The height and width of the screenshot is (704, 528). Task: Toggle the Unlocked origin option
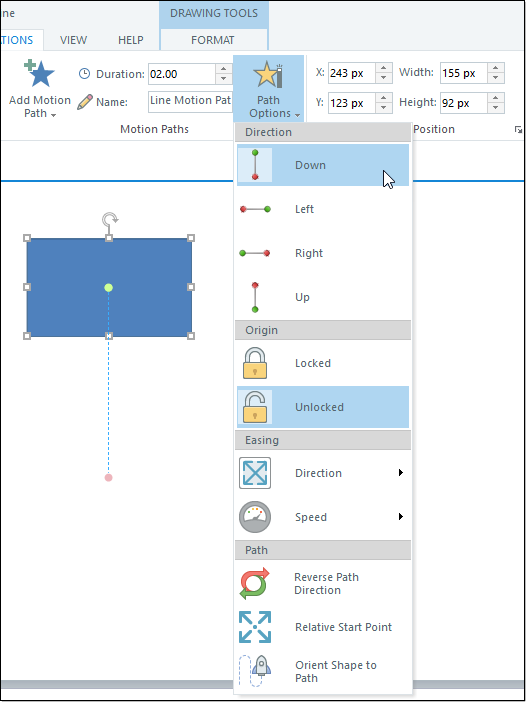(x=323, y=407)
